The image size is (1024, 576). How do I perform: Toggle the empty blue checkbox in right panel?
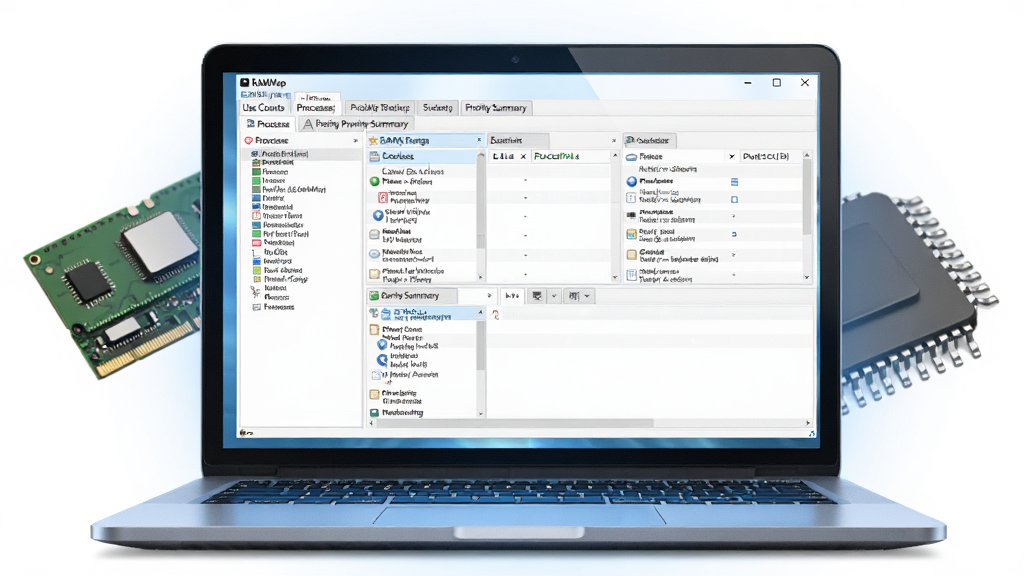click(x=734, y=199)
